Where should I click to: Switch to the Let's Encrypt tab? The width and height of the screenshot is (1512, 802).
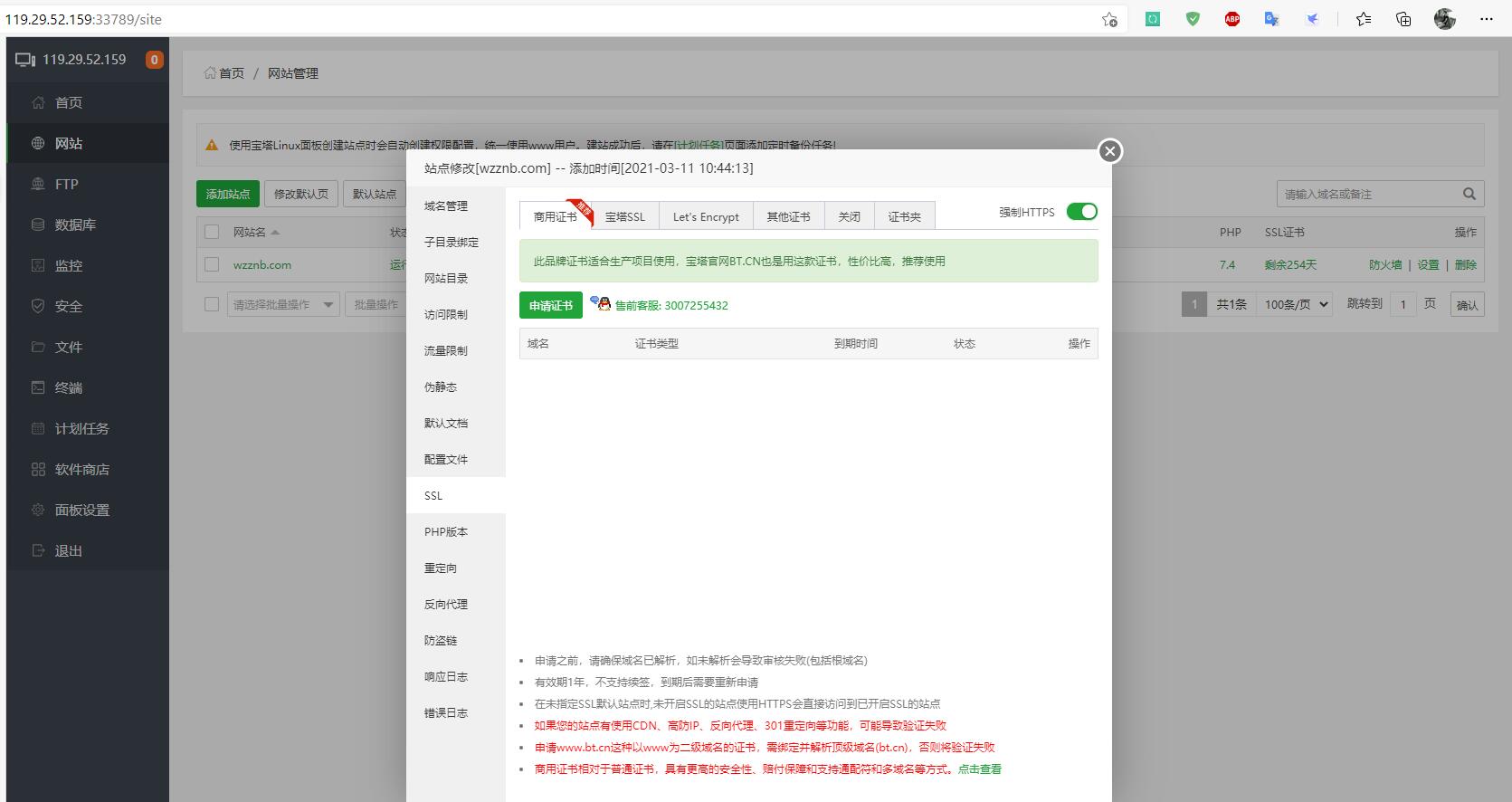[x=706, y=216]
